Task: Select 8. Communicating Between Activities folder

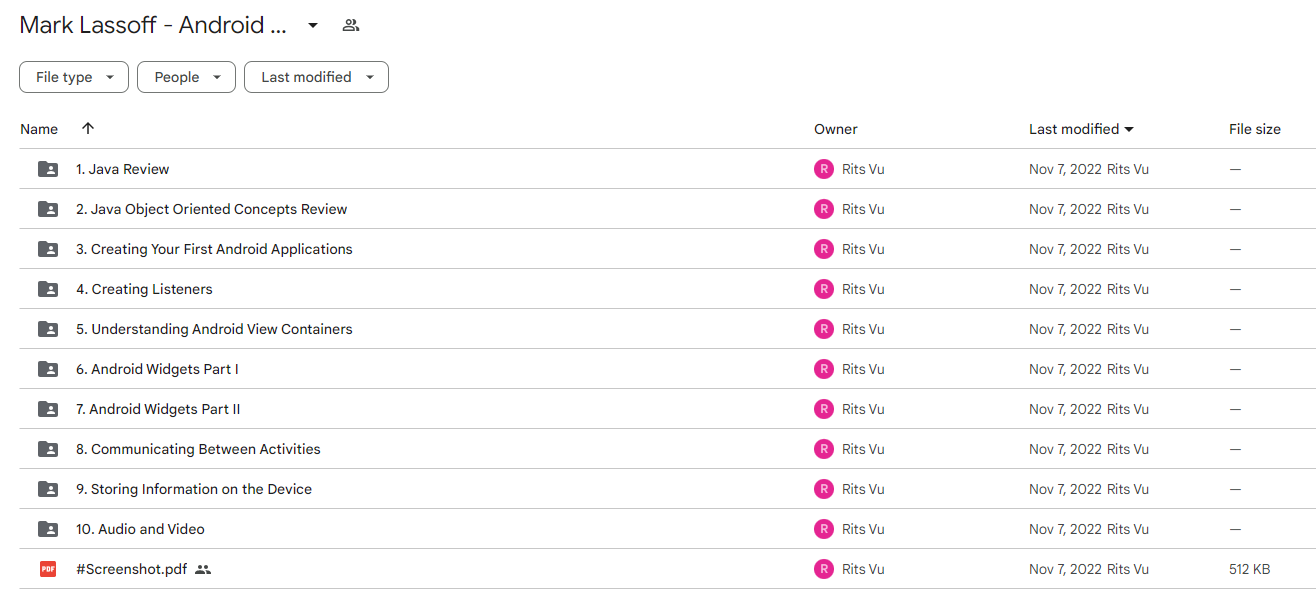Action: point(198,449)
